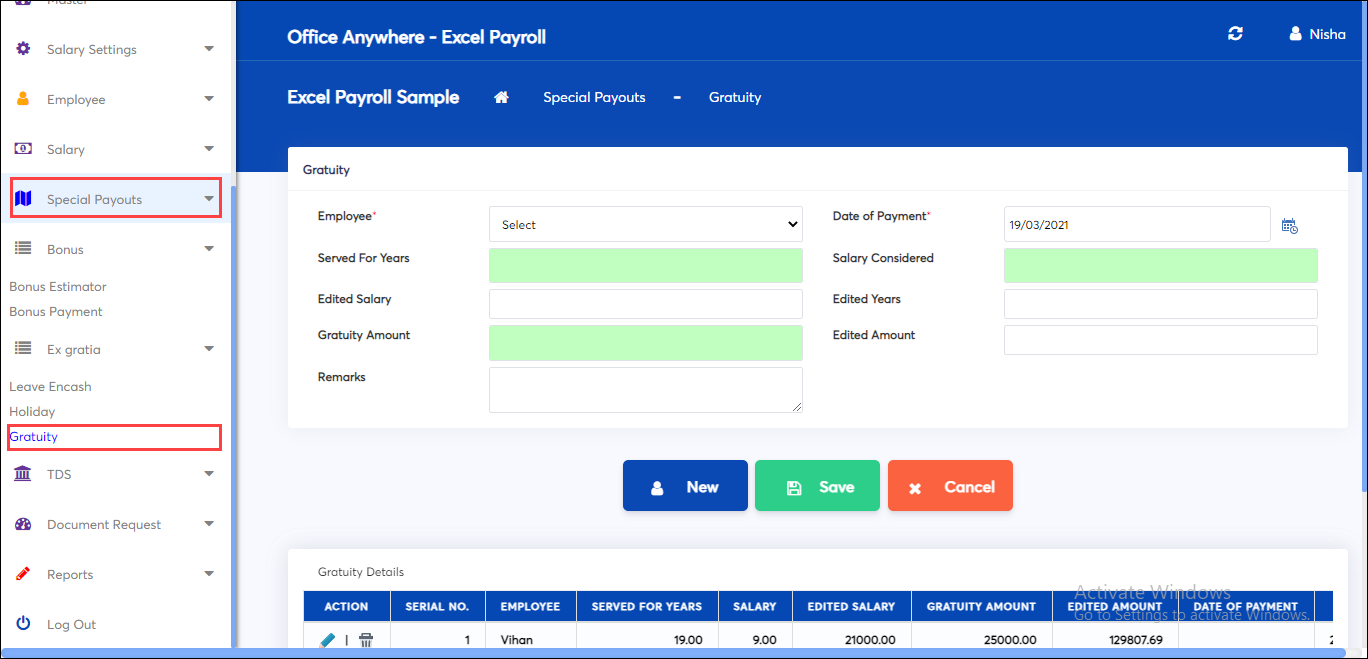Collapse the Bonus submenu arrow

click(x=209, y=249)
